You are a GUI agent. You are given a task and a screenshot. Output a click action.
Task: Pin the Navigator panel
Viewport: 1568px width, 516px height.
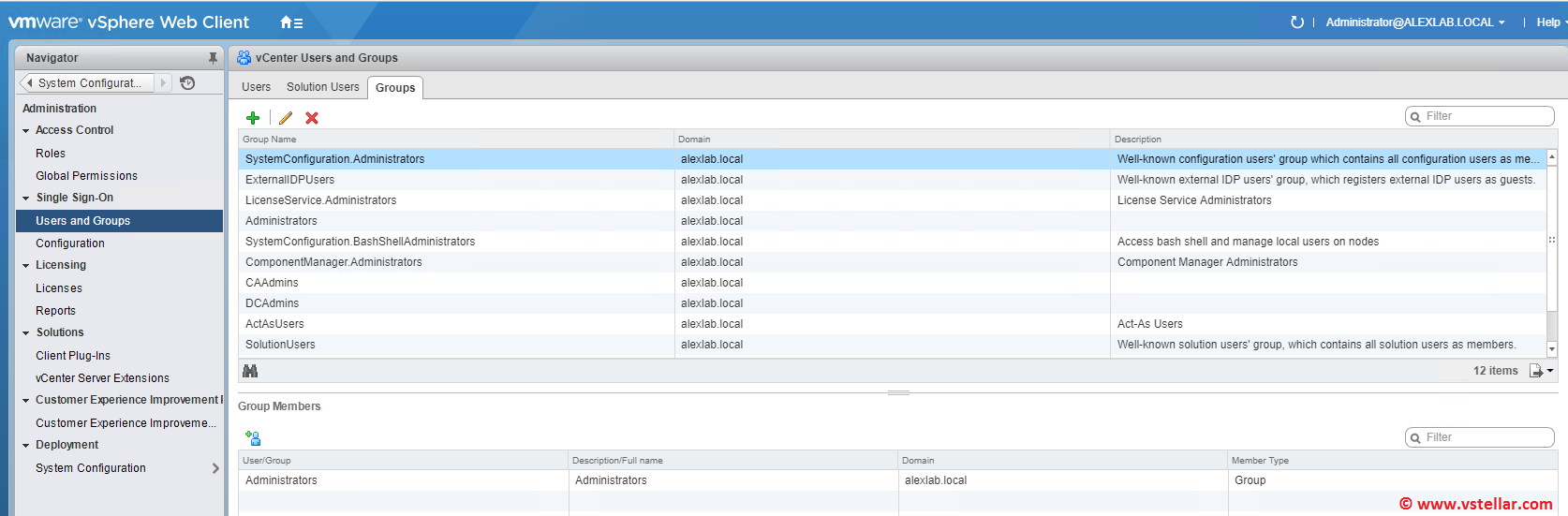(x=213, y=58)
